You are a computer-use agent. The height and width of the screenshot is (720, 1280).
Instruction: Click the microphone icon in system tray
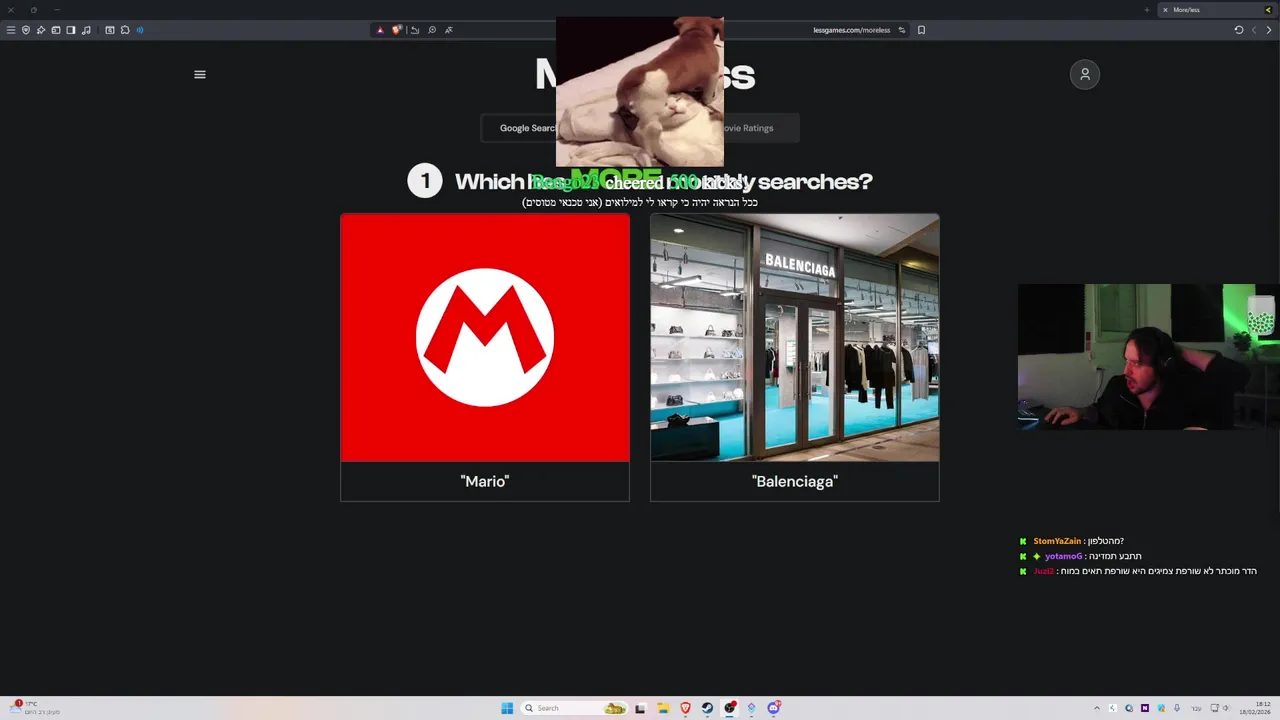coord(1177,708)
